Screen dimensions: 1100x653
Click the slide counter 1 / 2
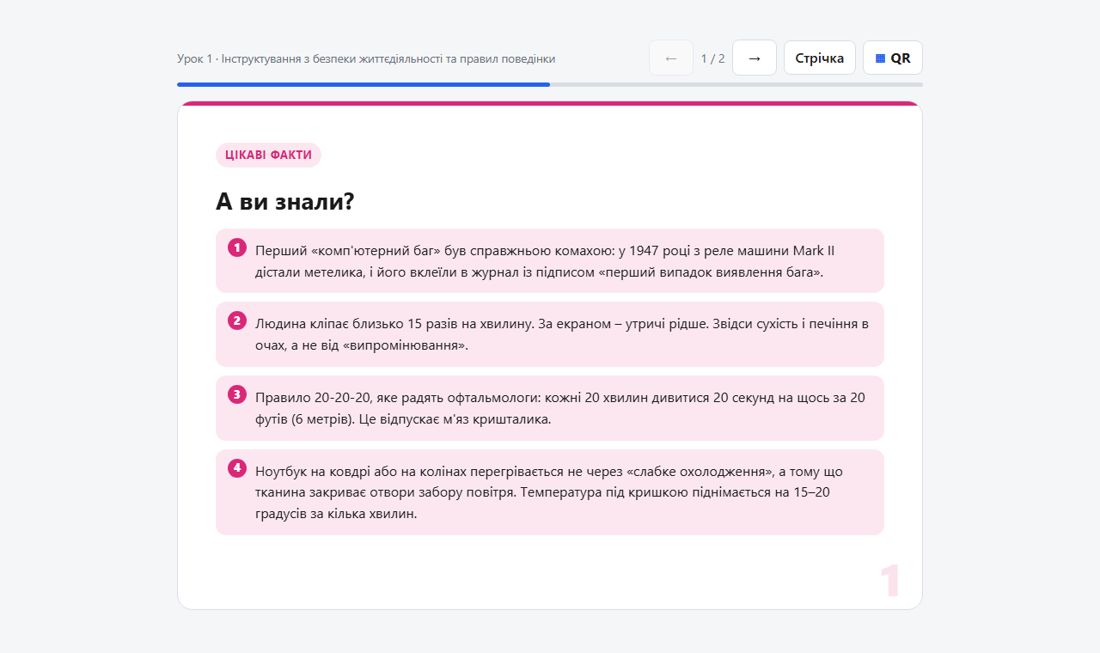coord(713,59)
